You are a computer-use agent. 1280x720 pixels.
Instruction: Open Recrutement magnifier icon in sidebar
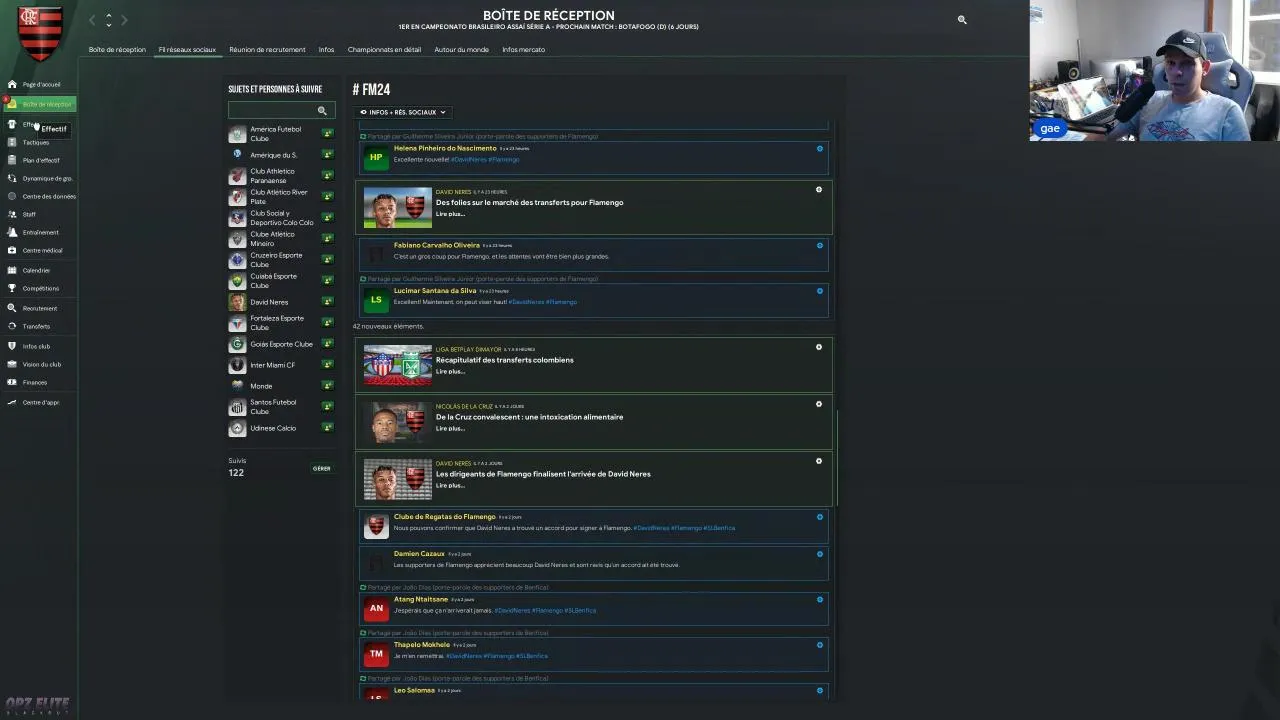pyautogui.click(x=12, y=308)
